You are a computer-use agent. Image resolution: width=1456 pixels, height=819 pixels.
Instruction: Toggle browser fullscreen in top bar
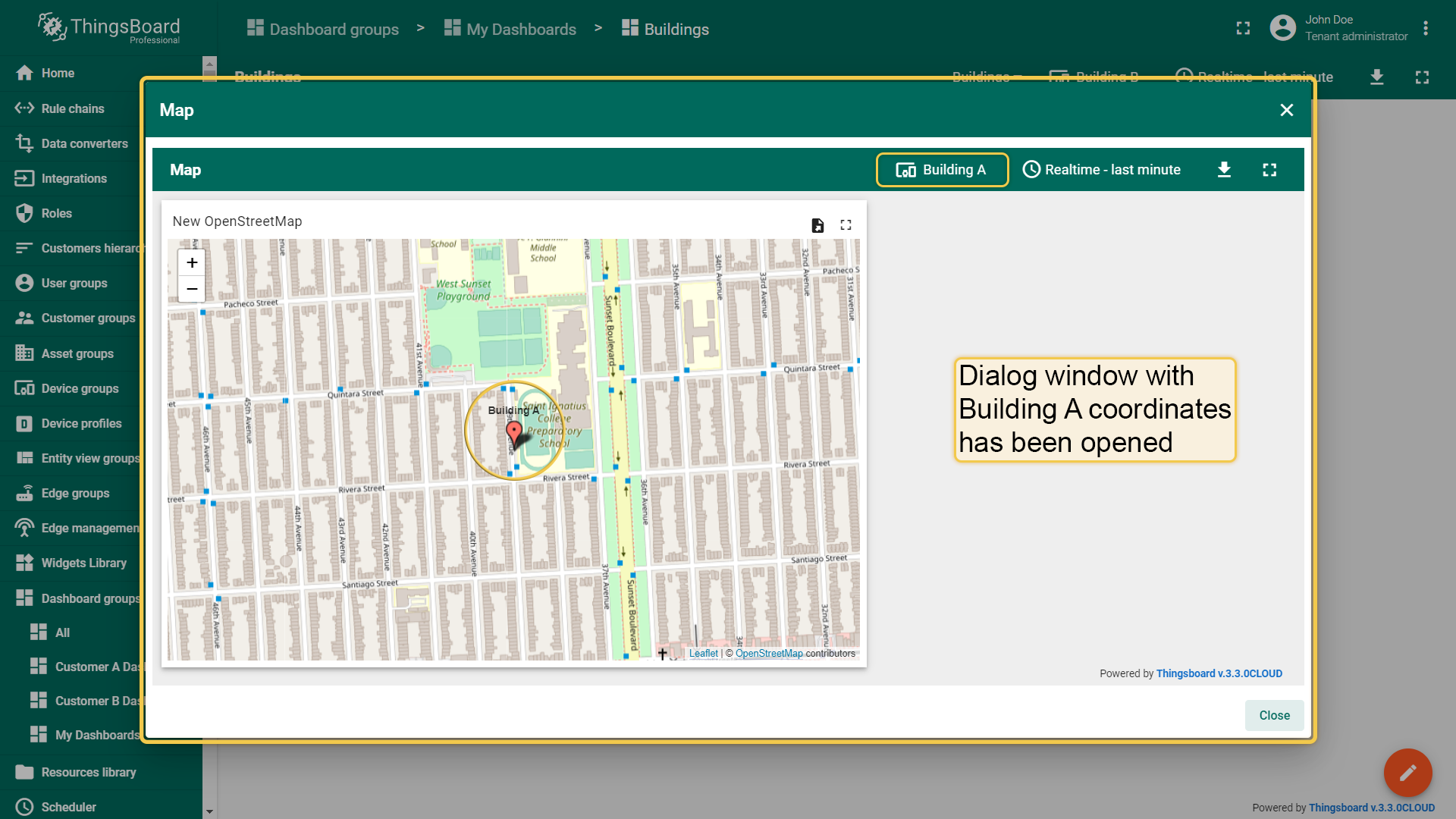click(1243, 28)
